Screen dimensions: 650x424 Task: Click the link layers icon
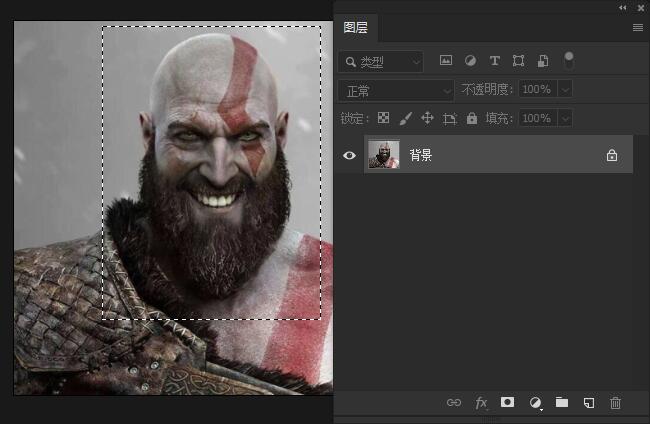tap(454, 402)
